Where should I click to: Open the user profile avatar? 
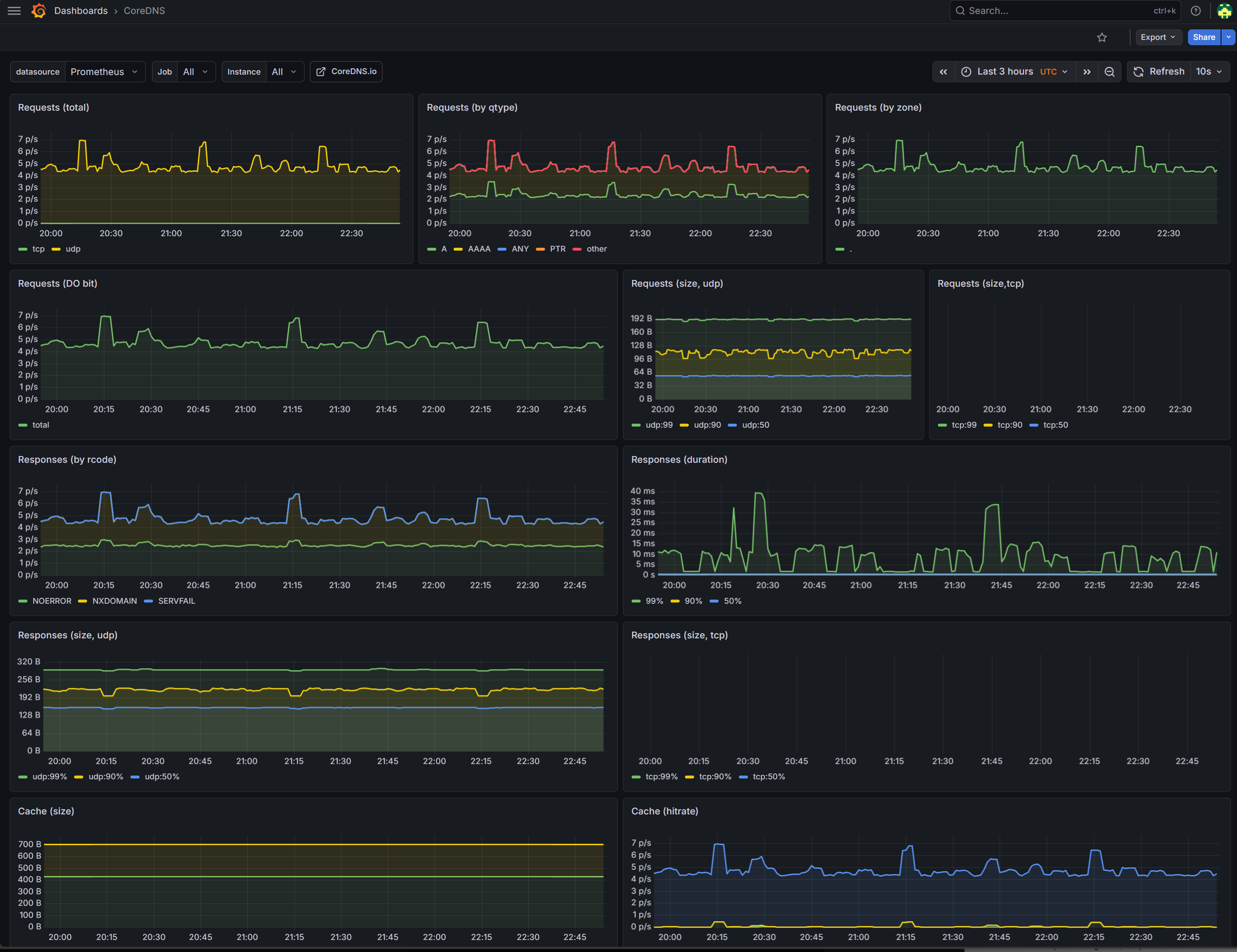pyautogui.click(x=1224, y=11)
